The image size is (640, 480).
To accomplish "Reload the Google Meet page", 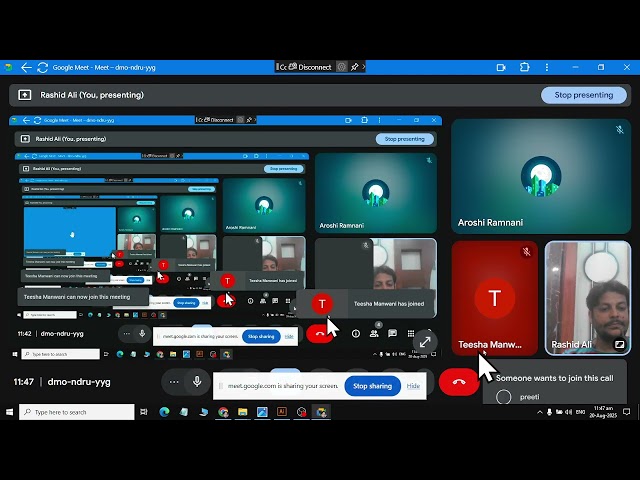I will click(x=42, y=67).
